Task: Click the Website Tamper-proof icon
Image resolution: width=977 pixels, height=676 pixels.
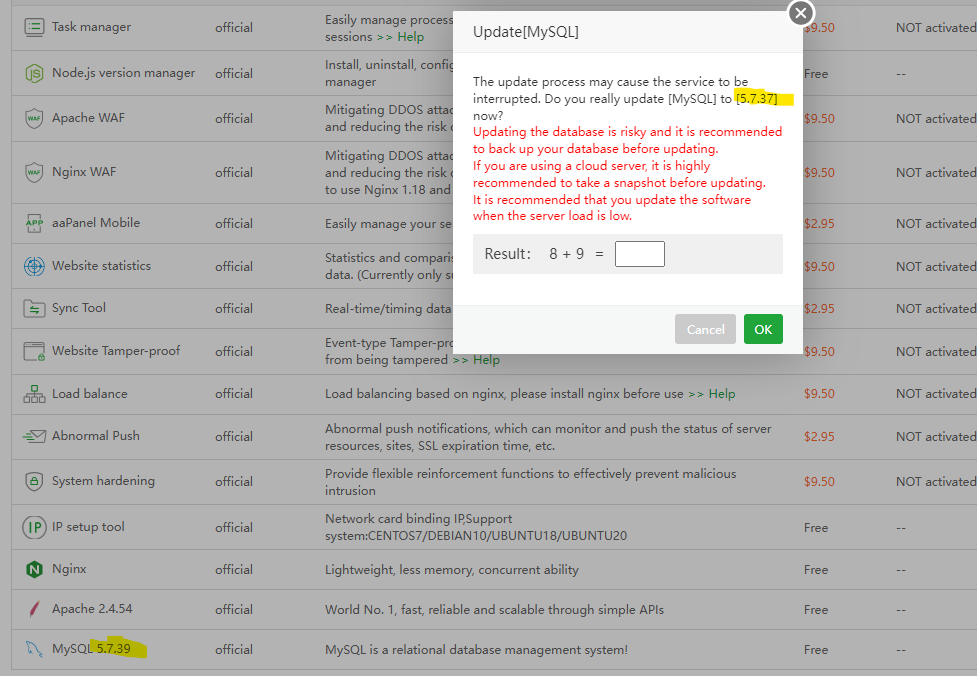Action: point(32,352)
